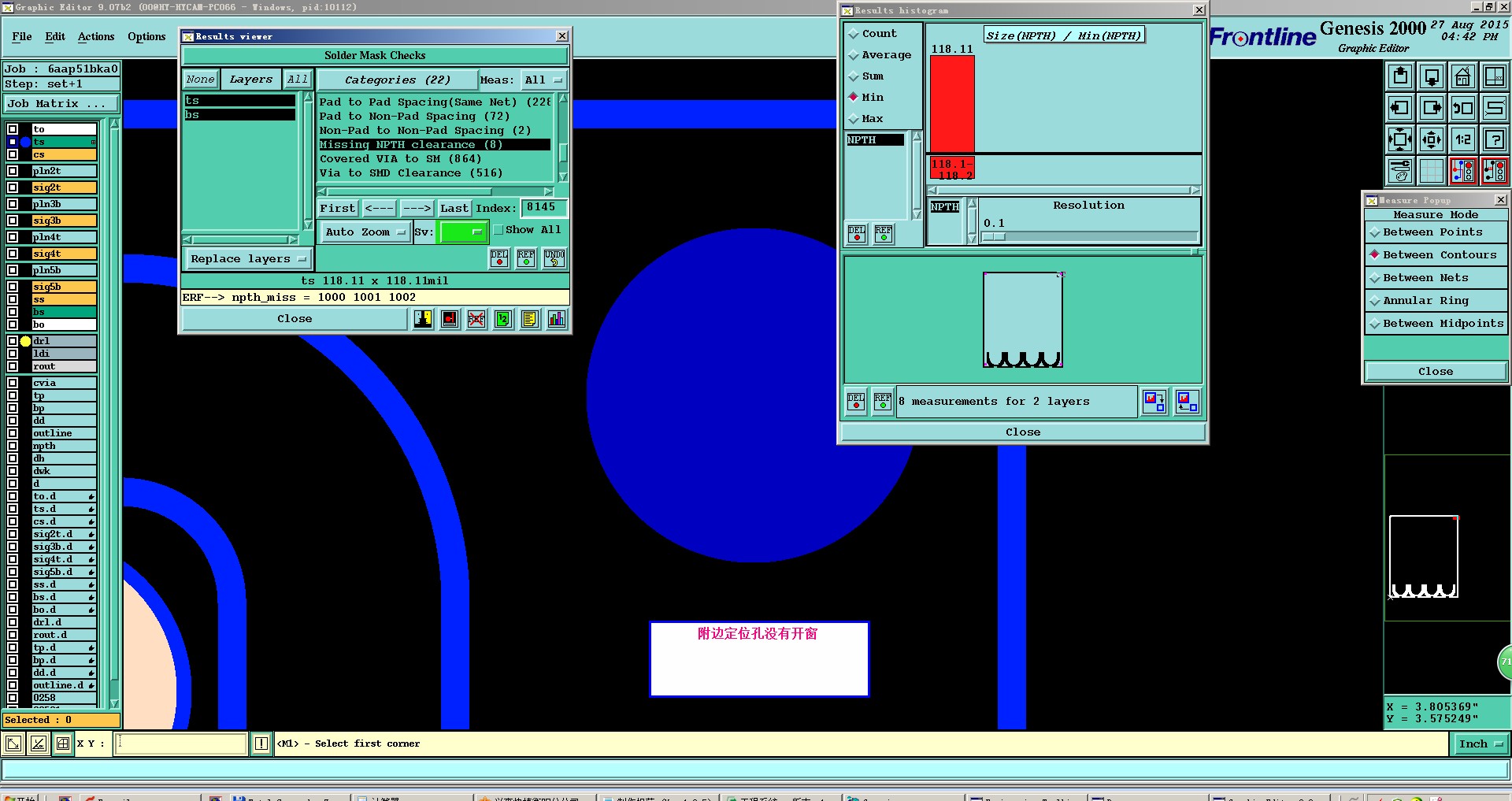Click the XY window pane icon
1512x801 pixels.
1494,76
